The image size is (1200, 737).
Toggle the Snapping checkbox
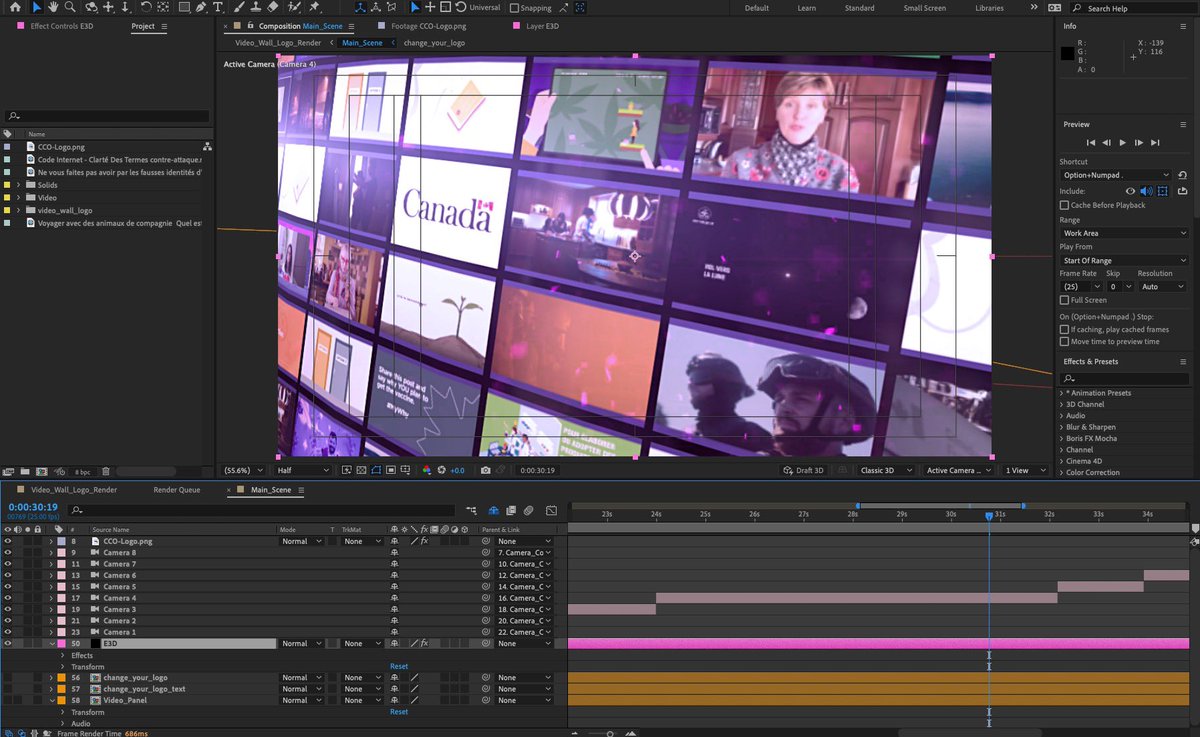[x=515, y=8]
